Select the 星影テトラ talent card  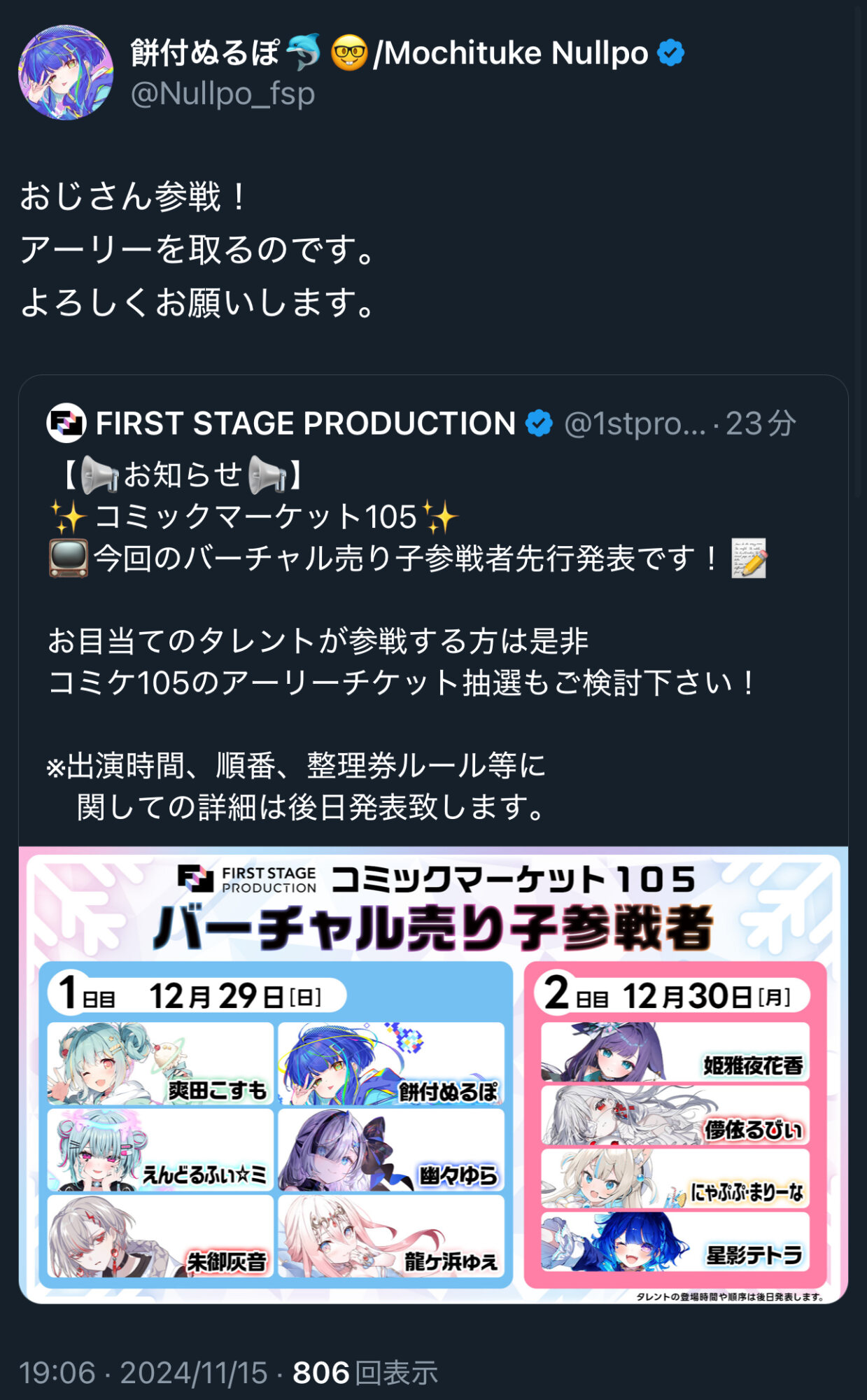[675, 1242]
